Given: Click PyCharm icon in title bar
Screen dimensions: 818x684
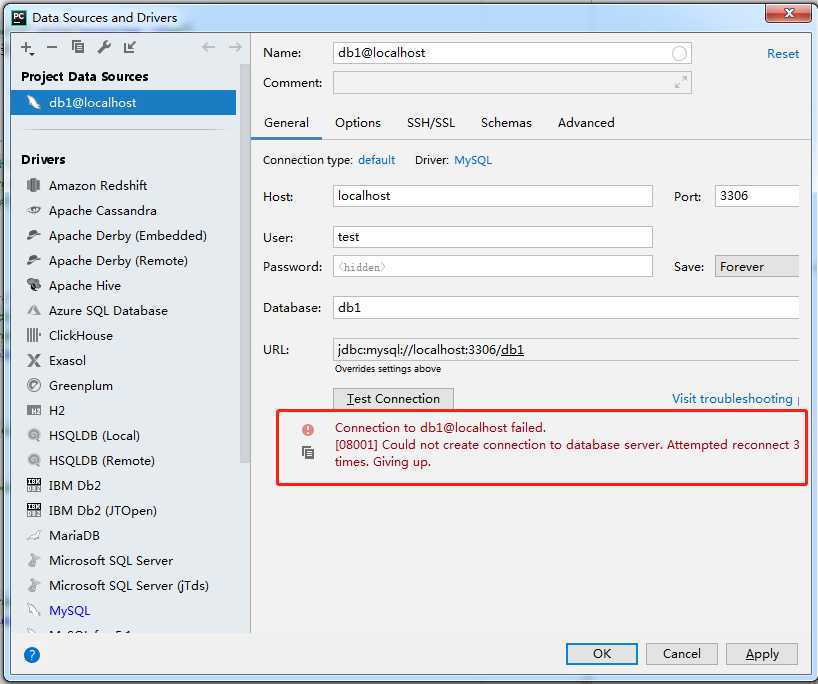Looking at the screenshot, I should 19,17.
